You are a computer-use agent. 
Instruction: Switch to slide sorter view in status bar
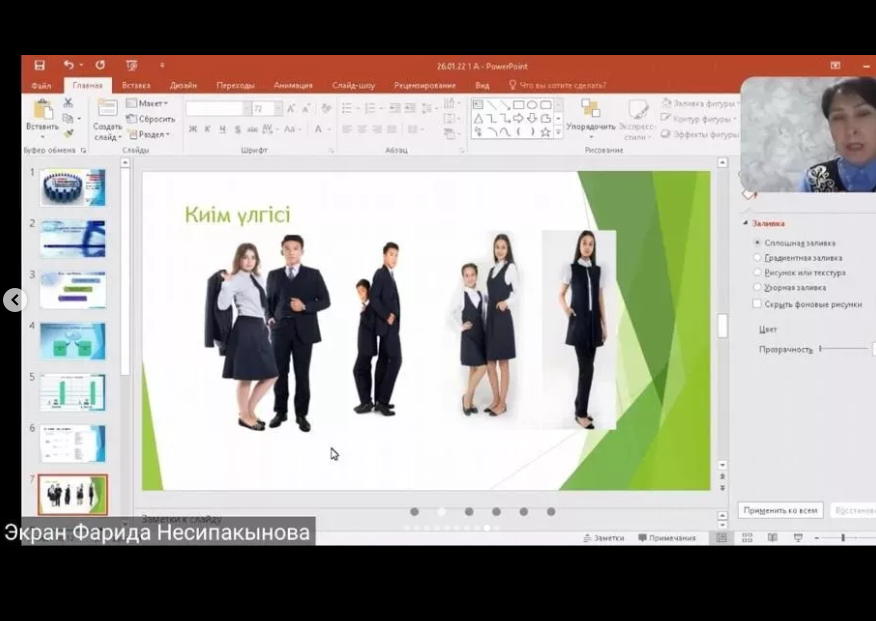[746, 538]
